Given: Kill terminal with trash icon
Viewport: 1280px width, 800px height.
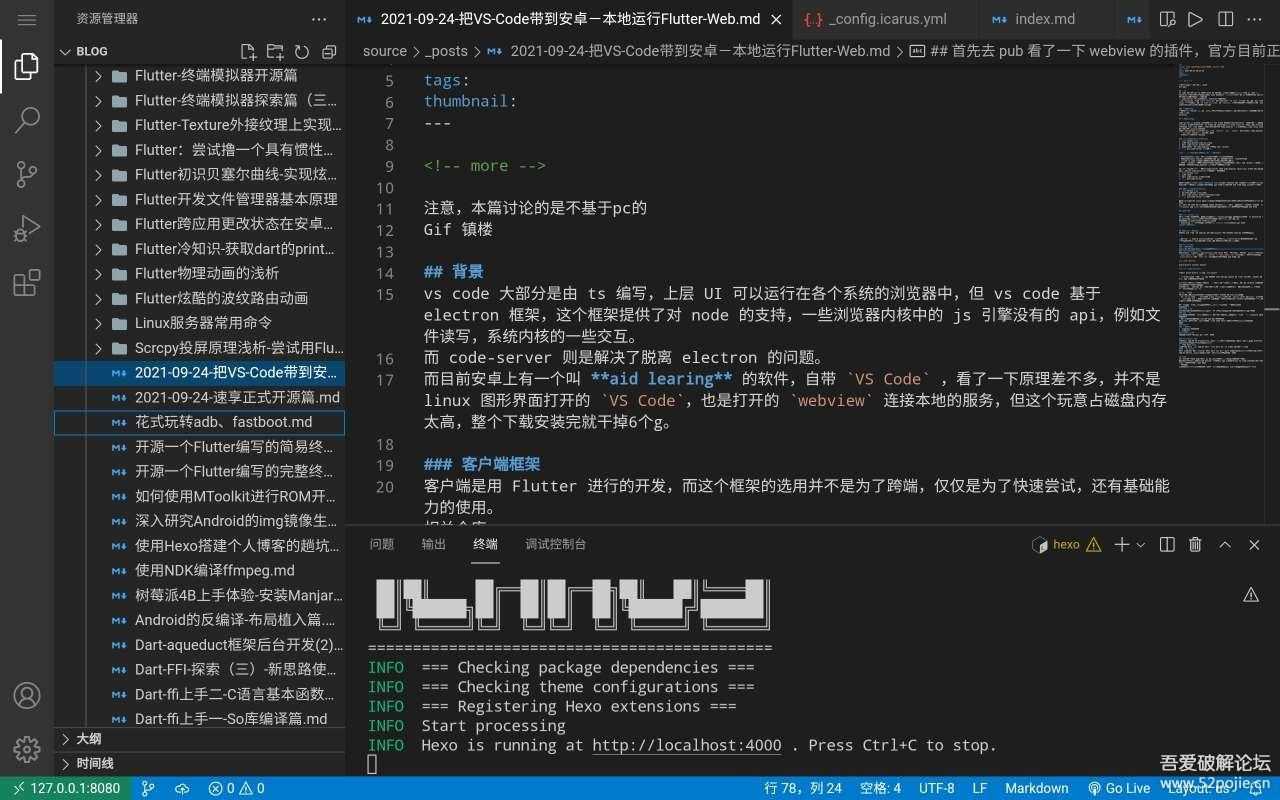Looking at the screenshot, I should [x=1195, y=544].
